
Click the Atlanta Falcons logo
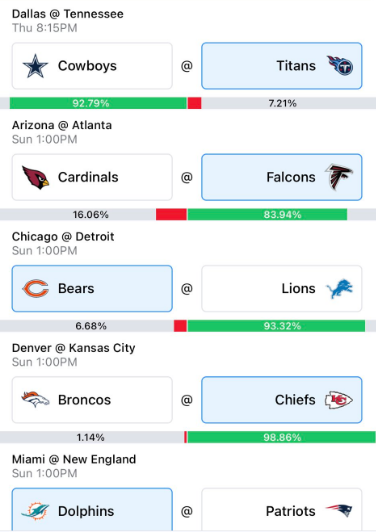339,177
